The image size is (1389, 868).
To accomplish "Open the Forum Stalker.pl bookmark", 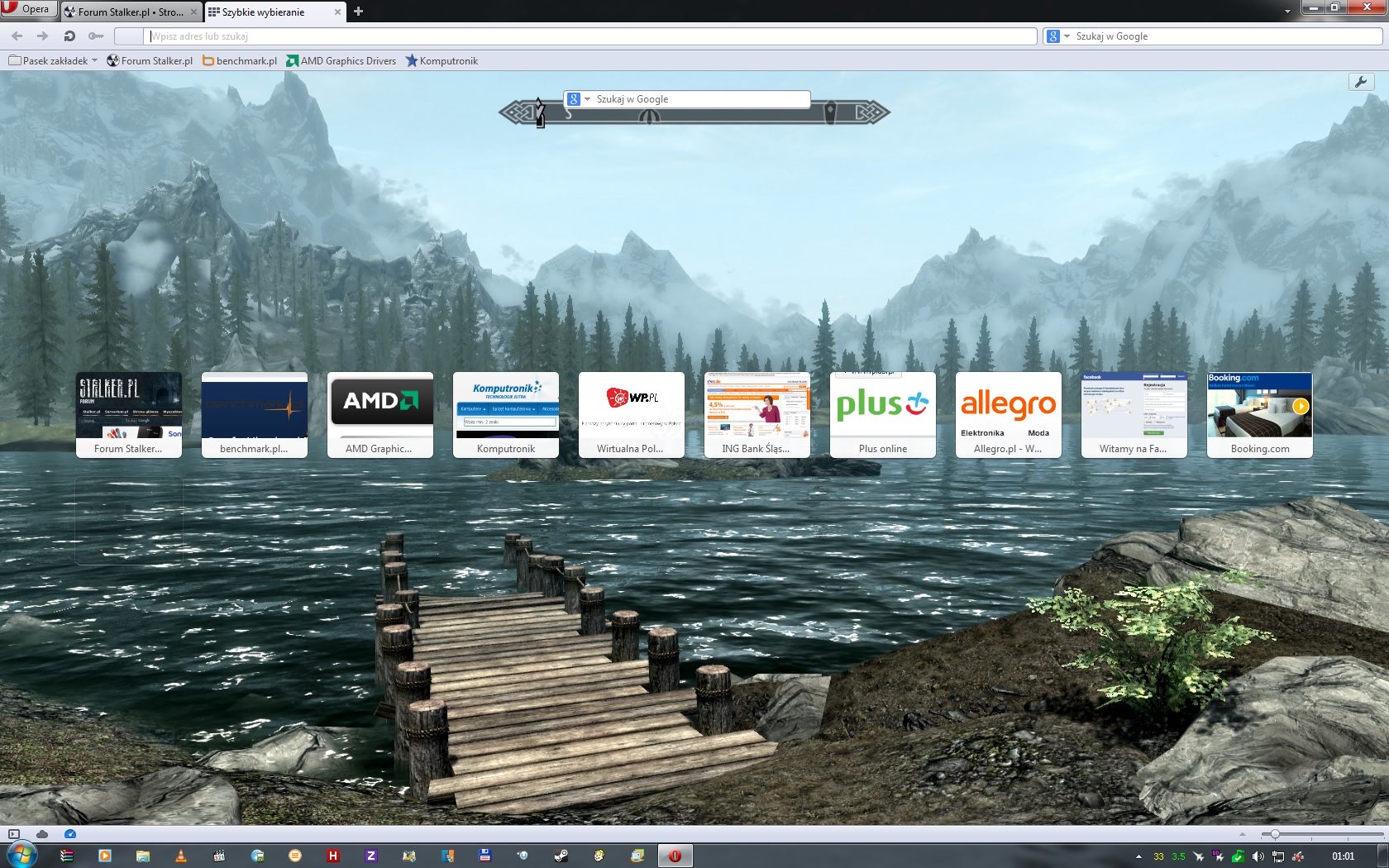I will pos(150,60).
